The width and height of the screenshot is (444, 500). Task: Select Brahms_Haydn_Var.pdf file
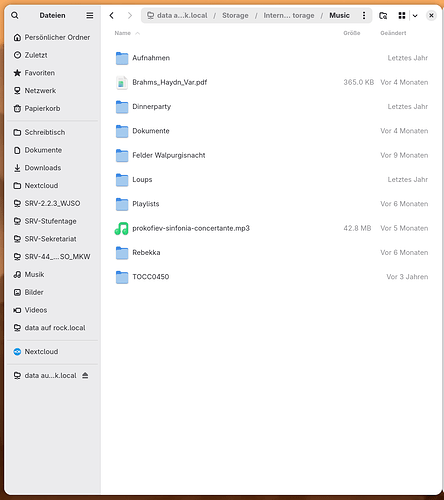(271, 82)
